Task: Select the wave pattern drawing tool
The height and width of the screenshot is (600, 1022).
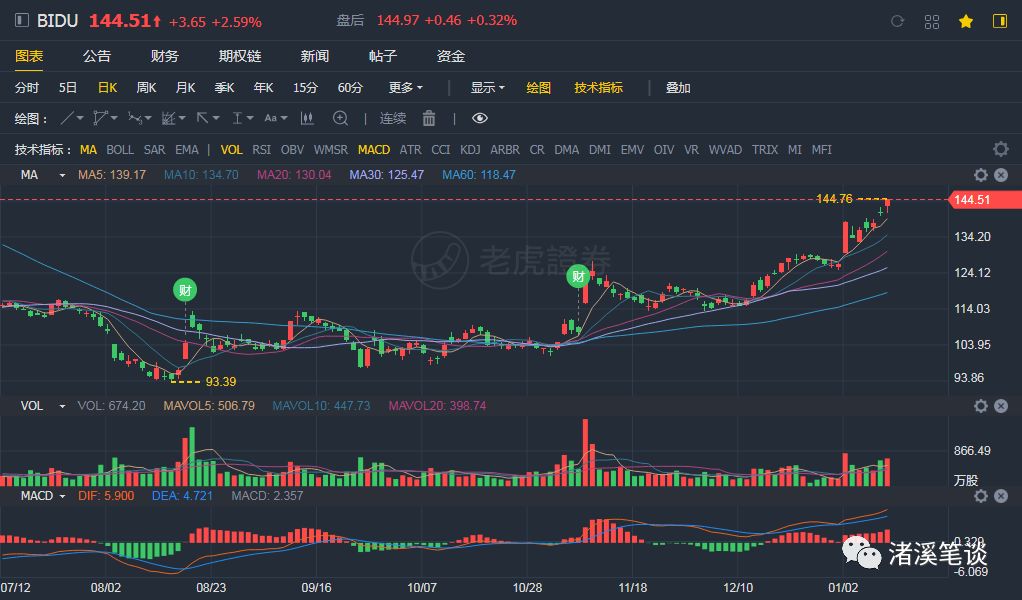Action: click(135, 118)
